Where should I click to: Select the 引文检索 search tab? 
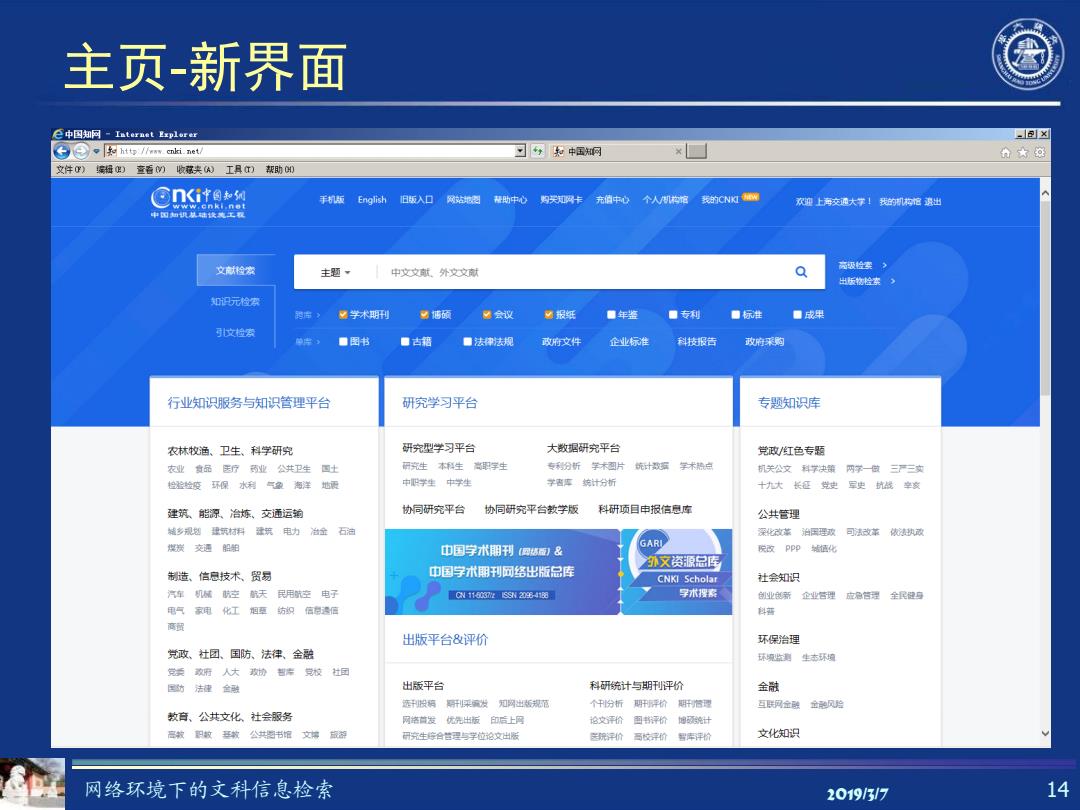pos(236,333)
